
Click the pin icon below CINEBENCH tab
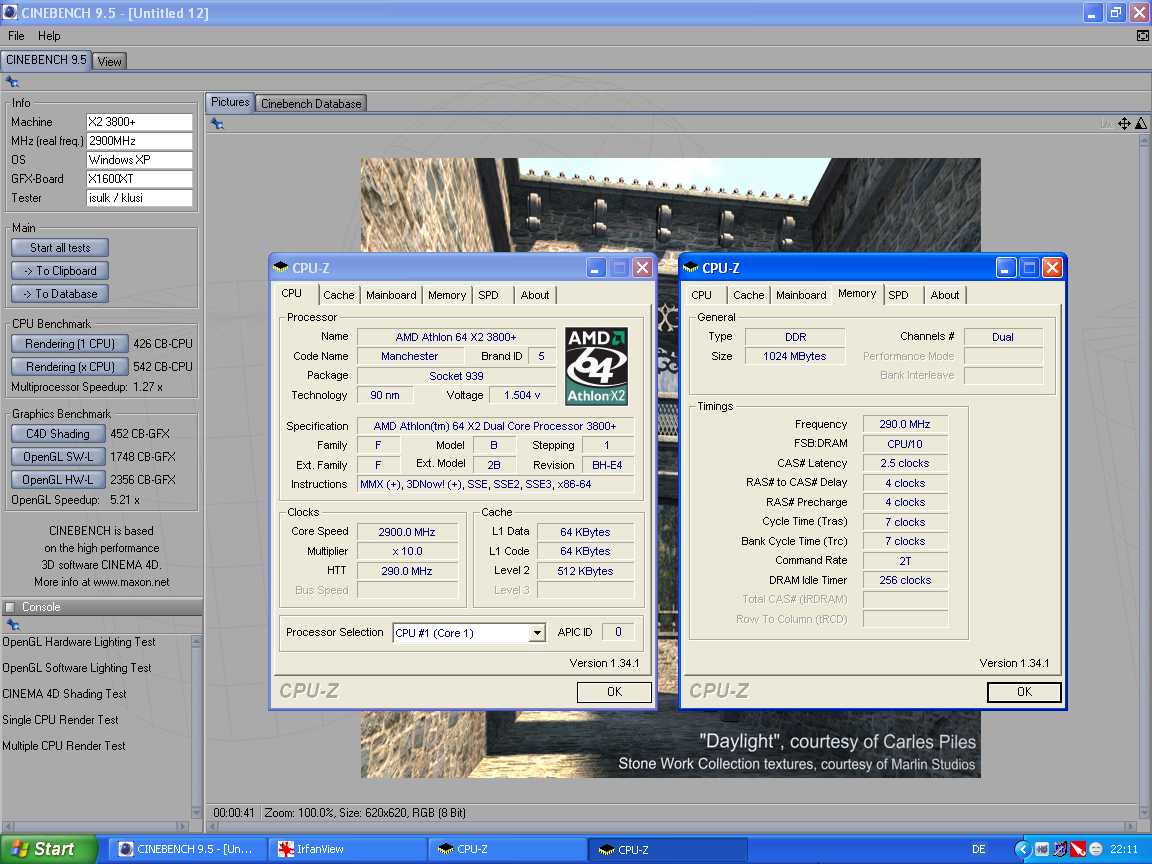tap(12, 82)
